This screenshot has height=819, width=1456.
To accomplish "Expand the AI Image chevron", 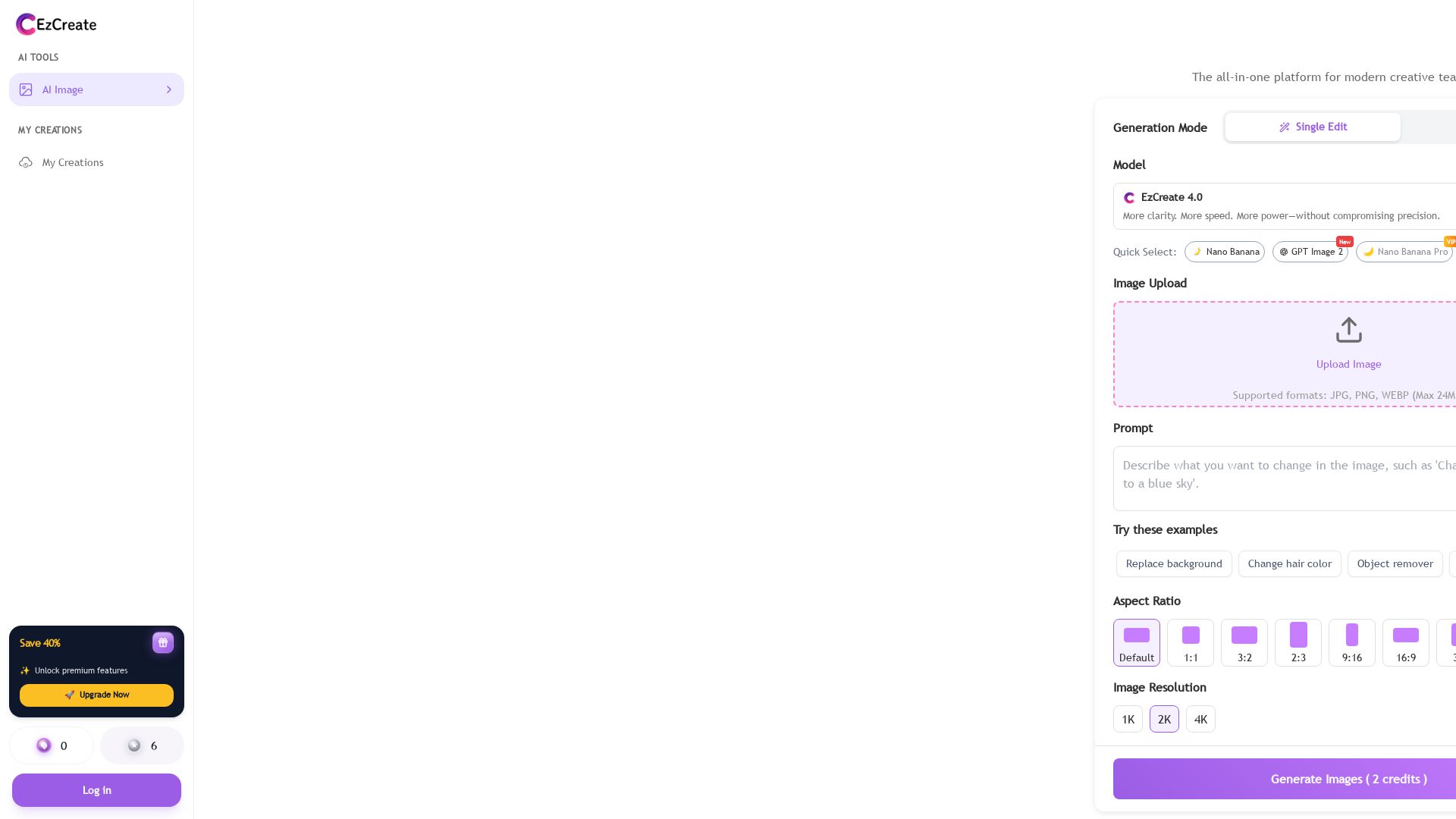I will (169, 89).
